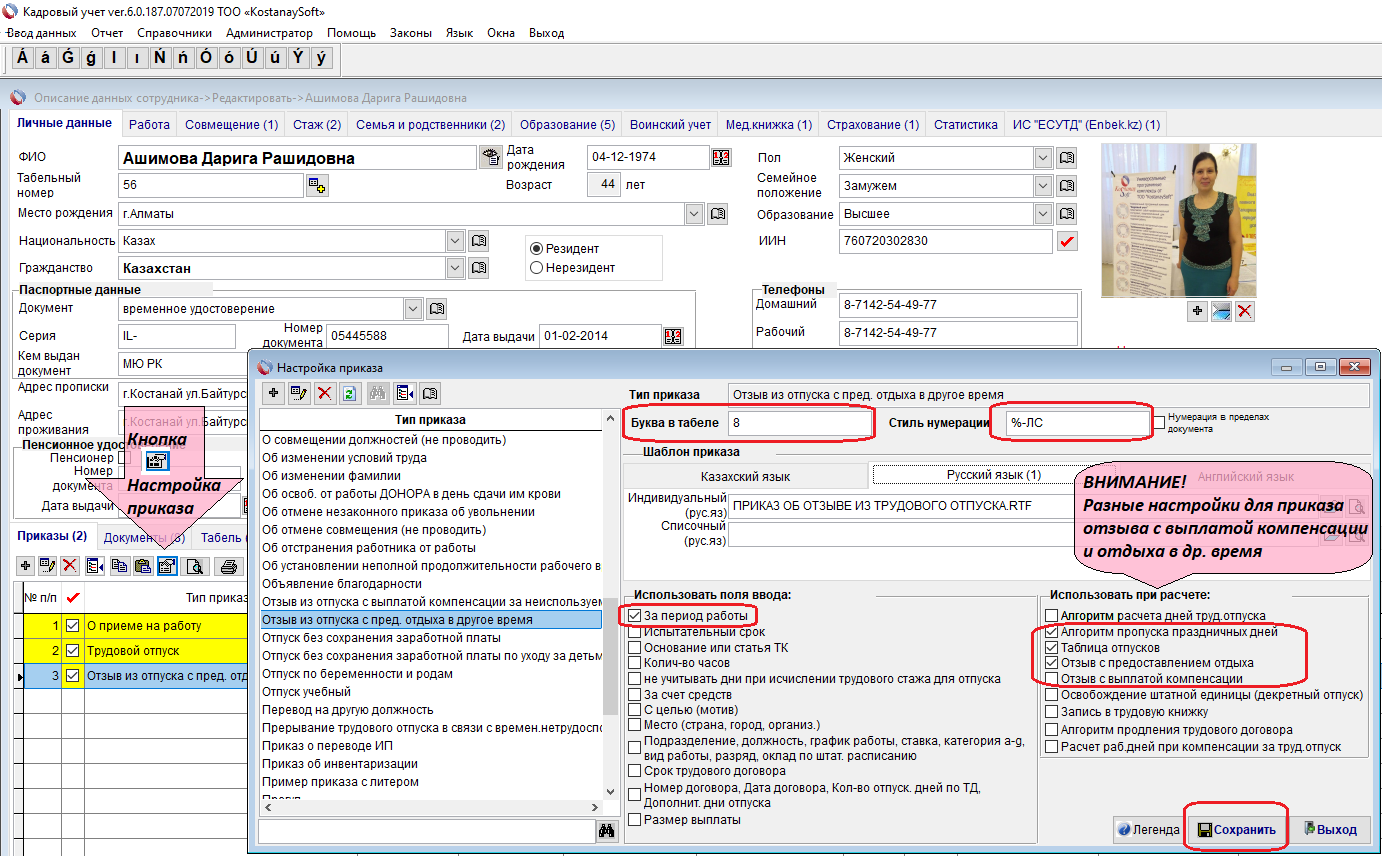
Task: Enable Испытательный срок checkbox
Action: 635,632
